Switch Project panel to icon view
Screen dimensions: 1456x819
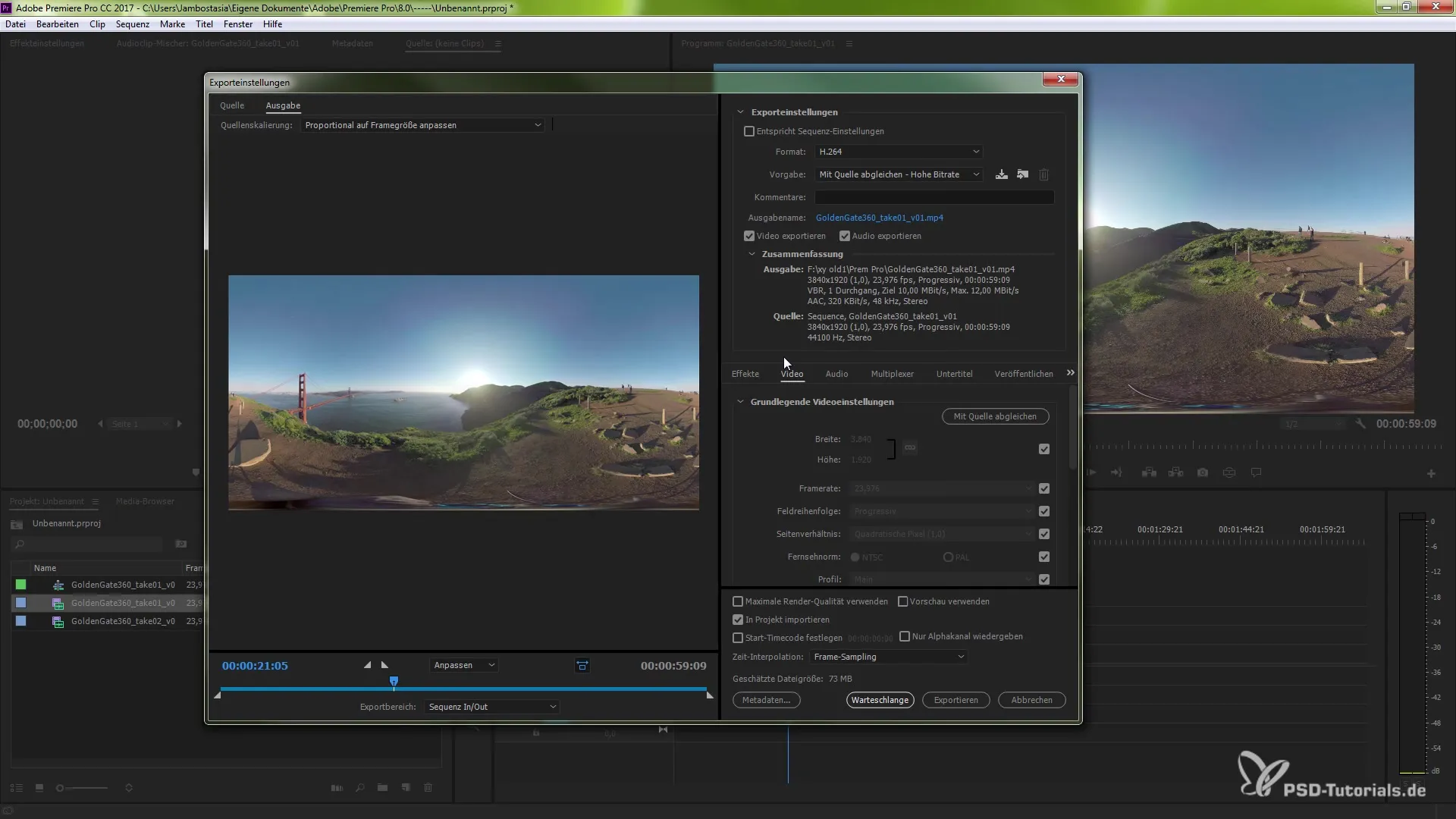click(x=39, y=788)
